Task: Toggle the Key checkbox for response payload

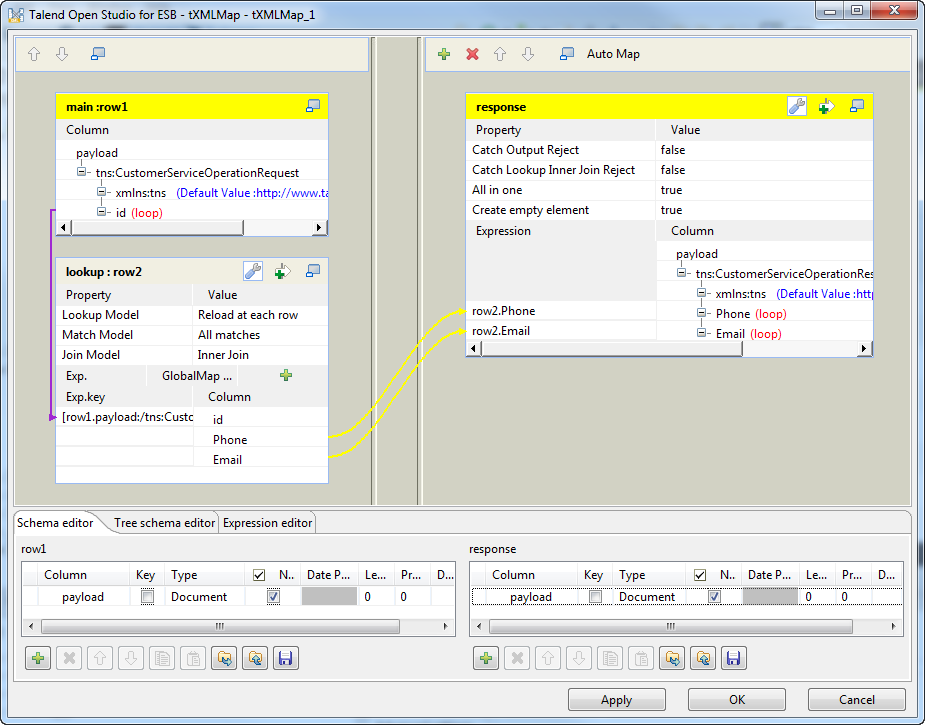Action: 595,597
